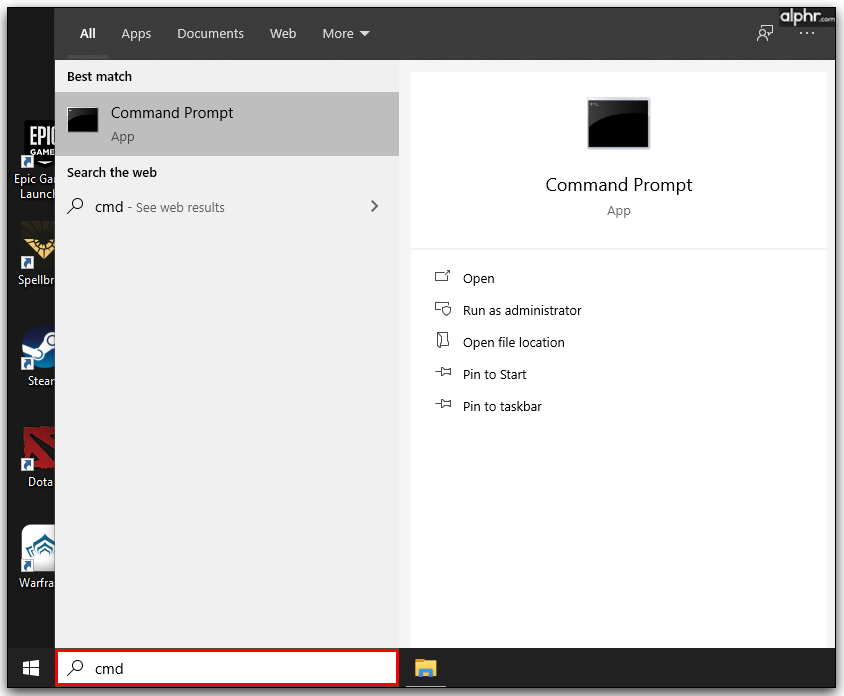Viewport: 844px width, 696px height.
Task: Switch to the Web search tab
Action: coord(283,34)
